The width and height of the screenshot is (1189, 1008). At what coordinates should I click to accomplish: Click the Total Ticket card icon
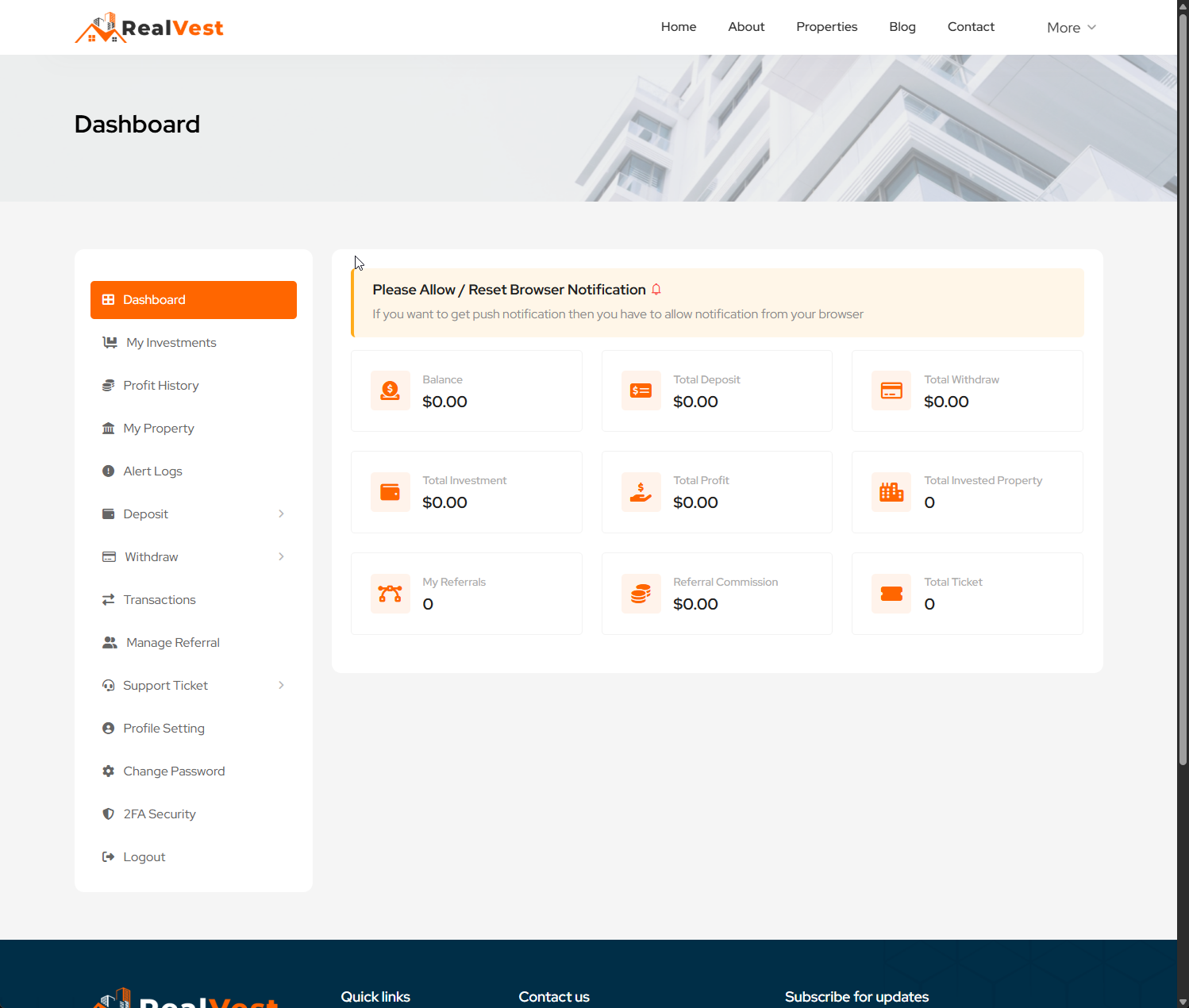[891, 594]
